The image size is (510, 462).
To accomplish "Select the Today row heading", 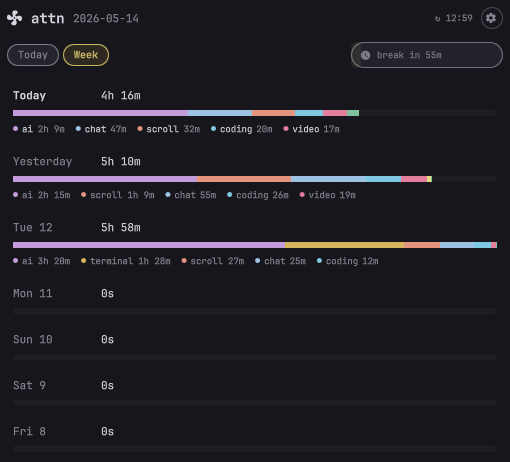I will coord(29,96).
